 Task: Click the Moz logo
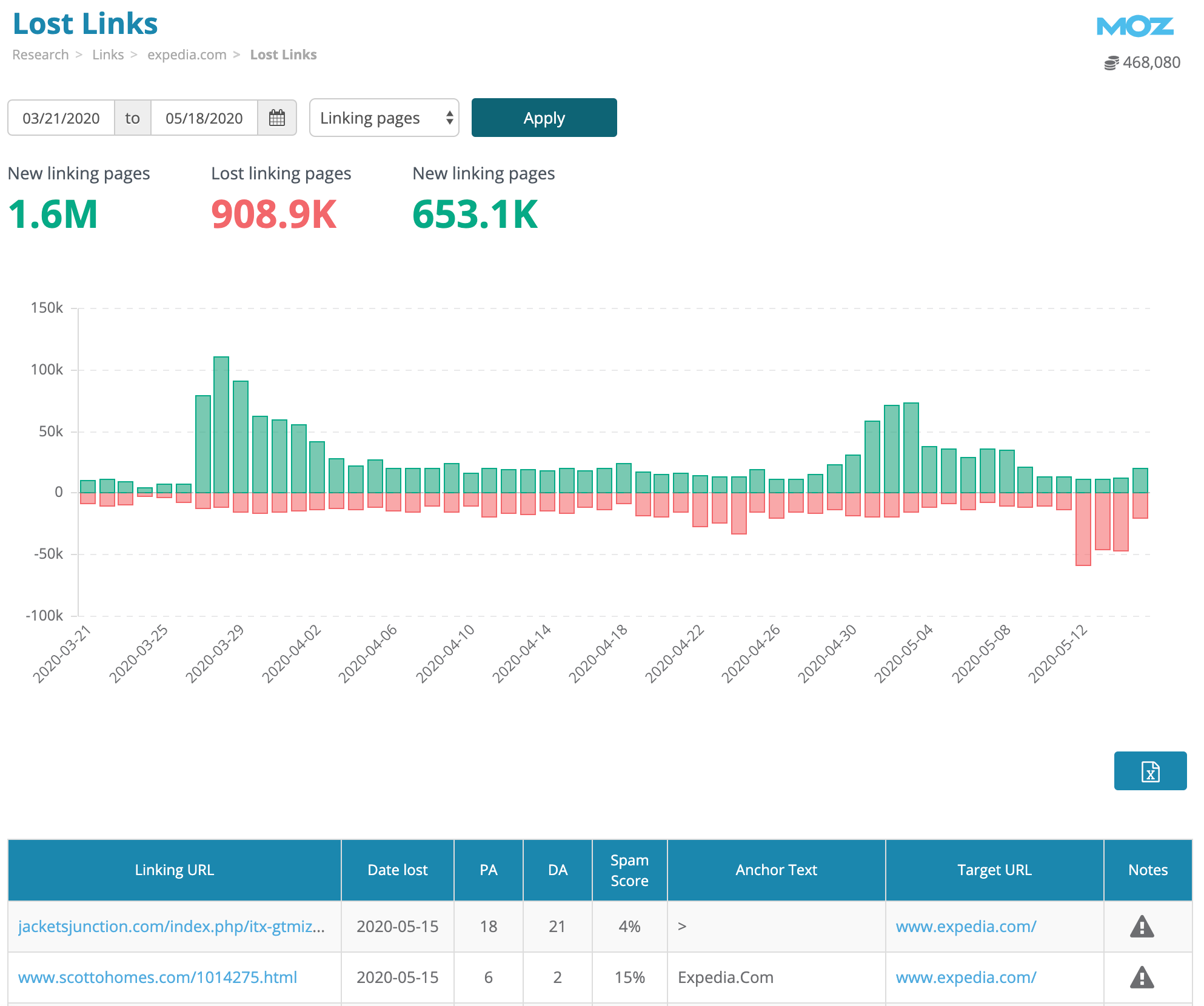tap(1135, 26)
